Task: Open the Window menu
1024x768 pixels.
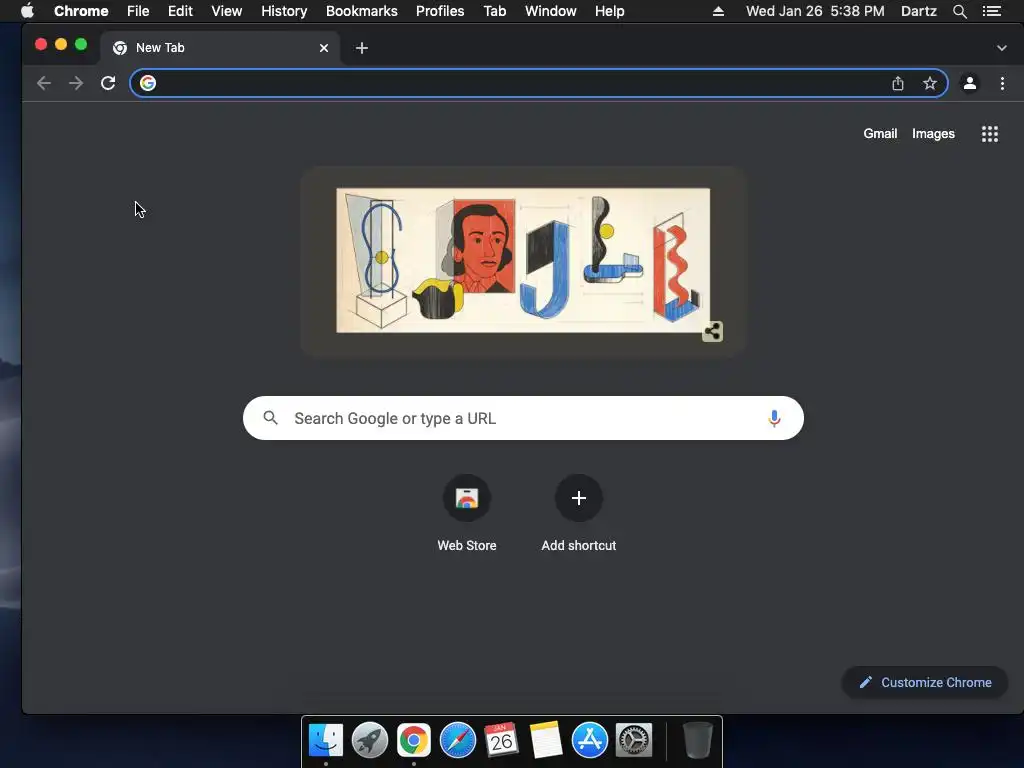Action: (x=551, y=11)
